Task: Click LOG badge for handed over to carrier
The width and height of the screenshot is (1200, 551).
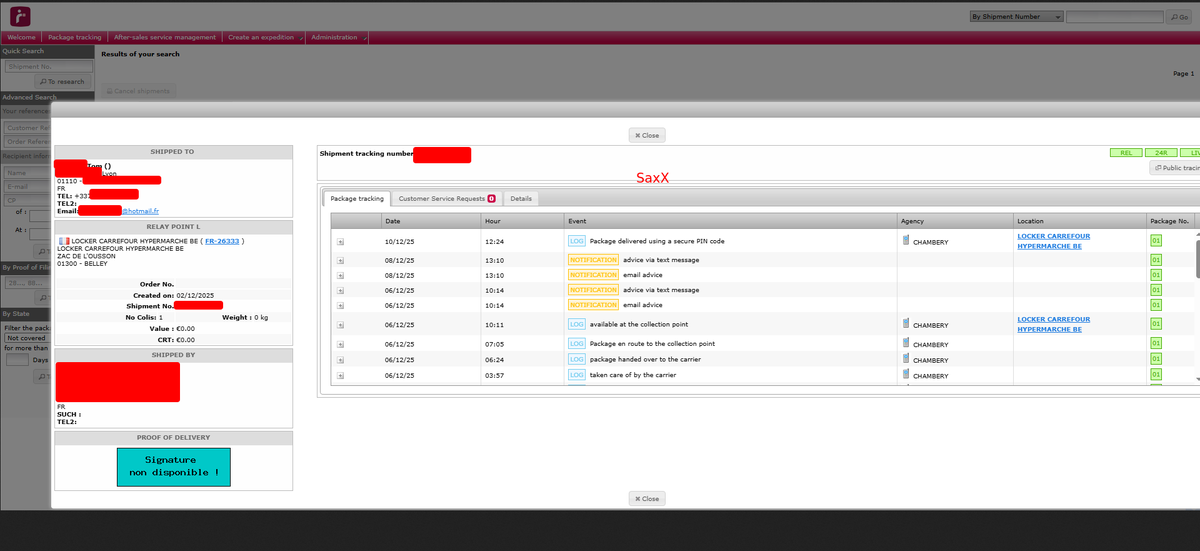Action: click(x=577, y=359)
